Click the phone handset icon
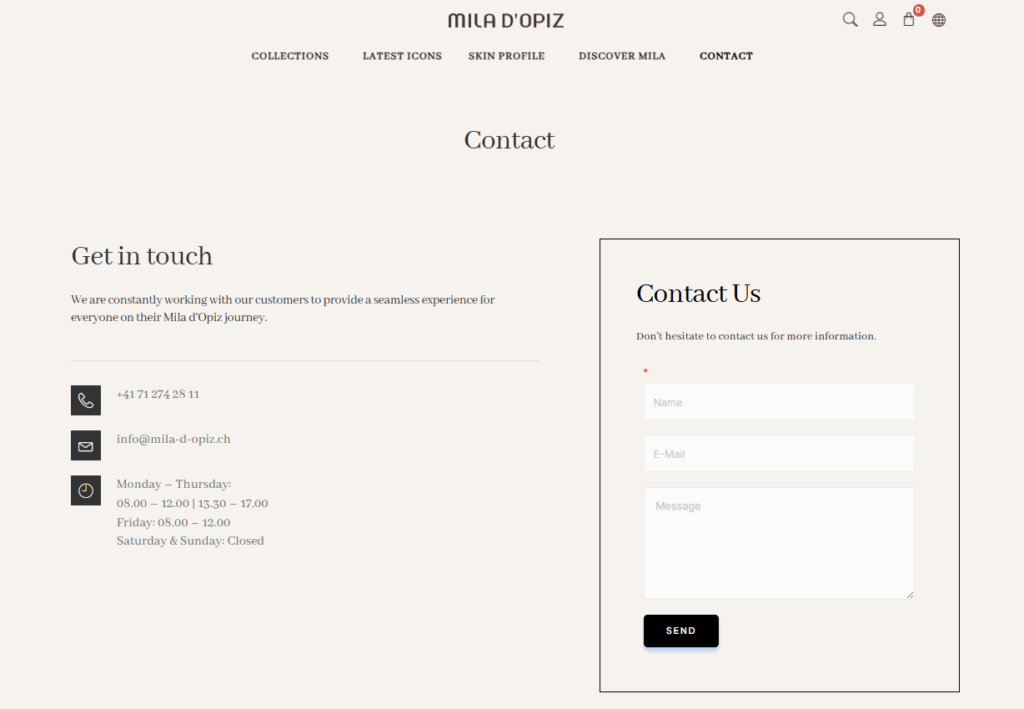This screenshot has width=1024, height=709. (86, 400)
